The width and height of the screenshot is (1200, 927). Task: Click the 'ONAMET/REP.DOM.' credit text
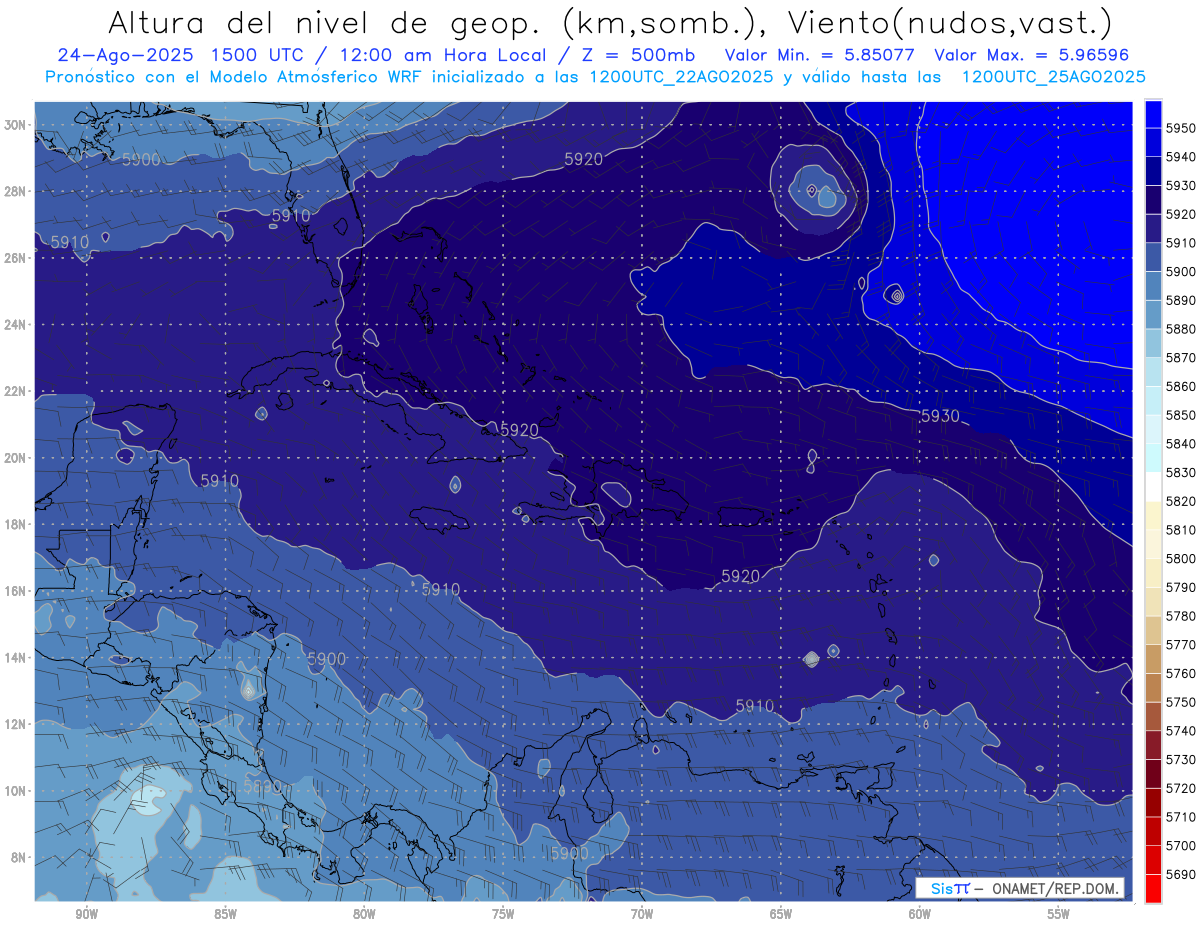point(1055,889)
